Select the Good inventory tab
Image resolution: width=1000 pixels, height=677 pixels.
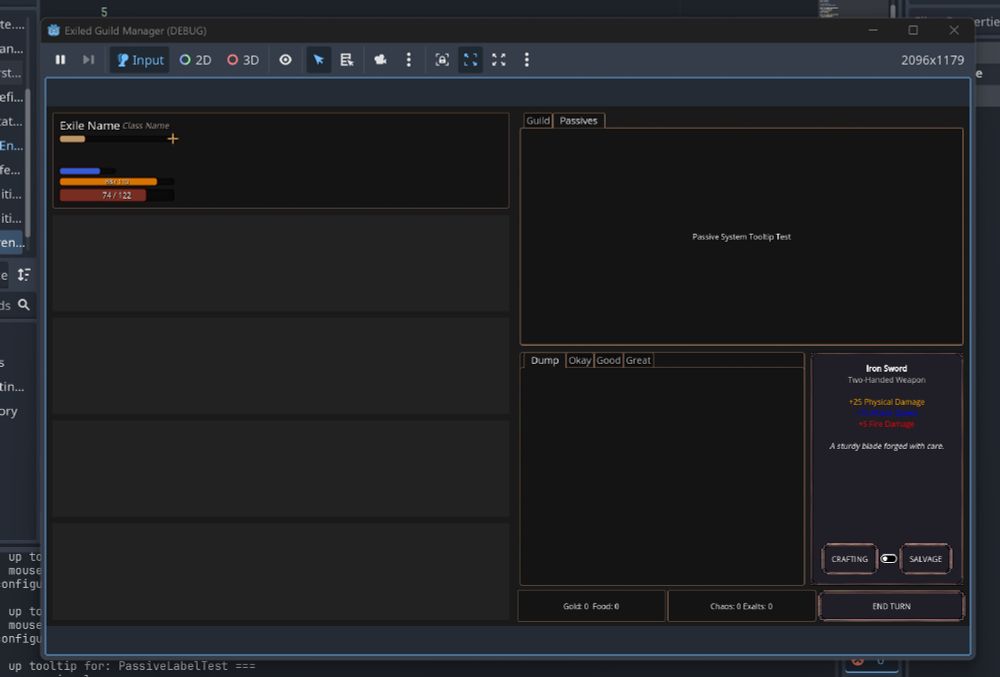pos(608,360)
